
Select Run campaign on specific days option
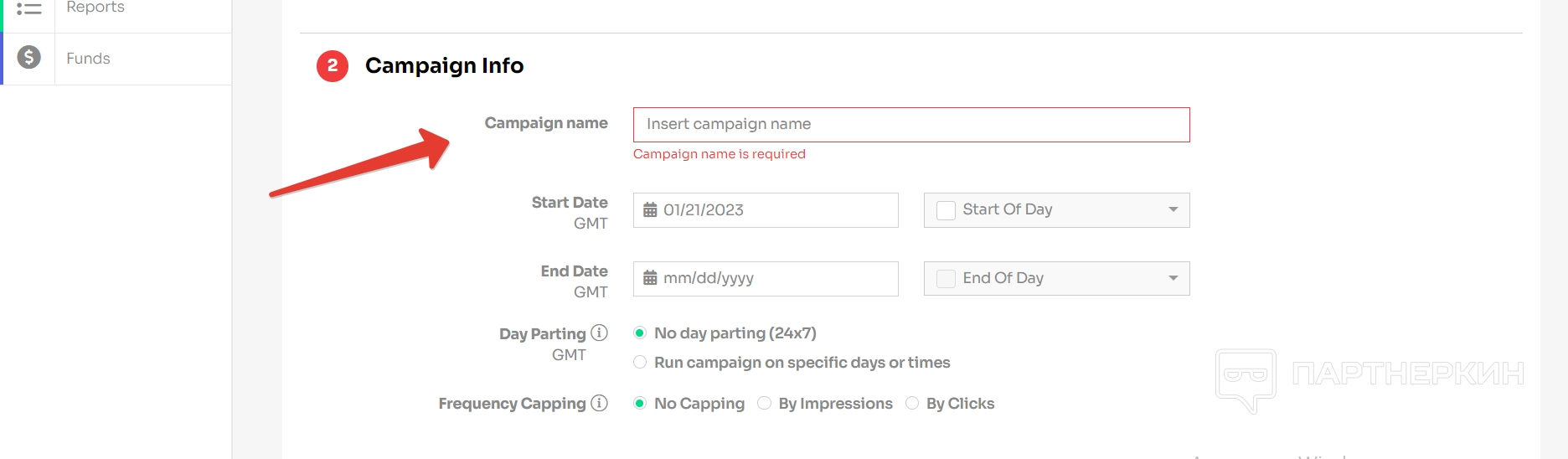[640, 362]
